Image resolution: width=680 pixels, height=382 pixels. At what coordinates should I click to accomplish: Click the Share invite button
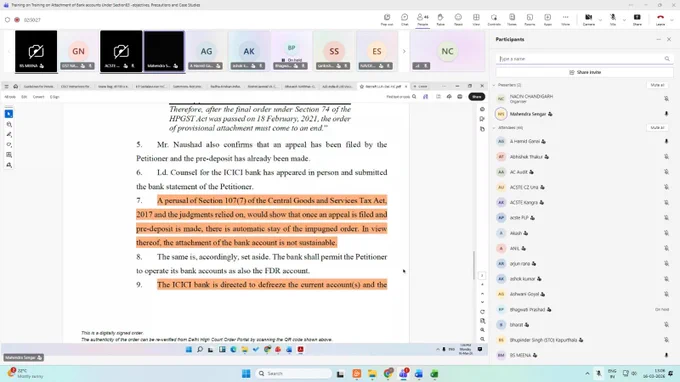[x=585, y=72]
